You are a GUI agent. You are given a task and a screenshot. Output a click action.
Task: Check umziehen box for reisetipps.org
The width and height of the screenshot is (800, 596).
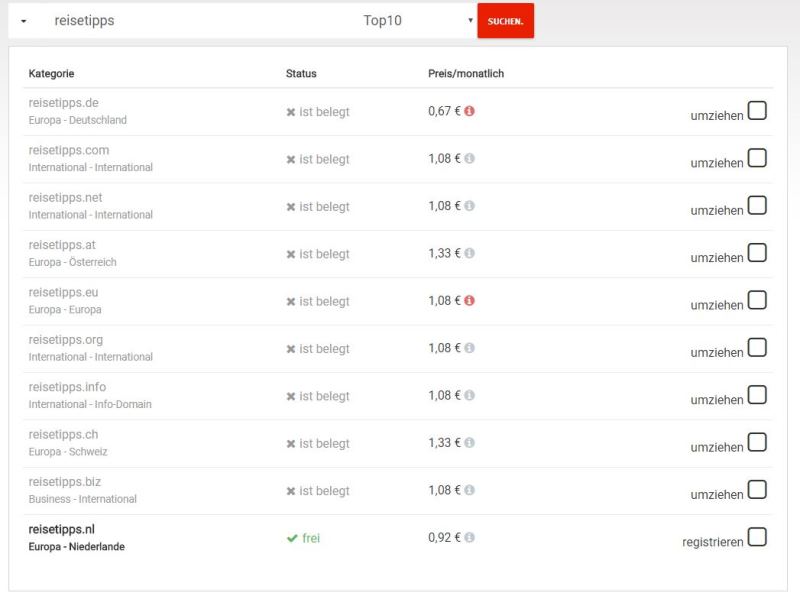point(757,347)
